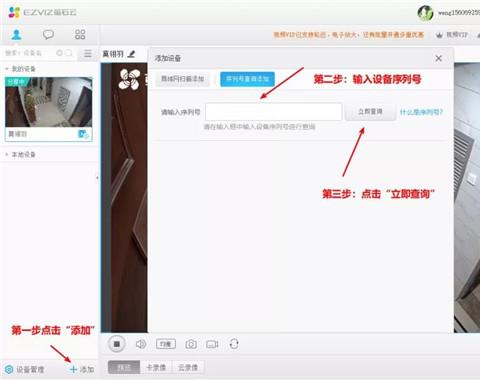Image resolution: width=480 pixels, height=380 pixels.
Task: Click the account username next to avatar
Action: click(459, 13)
